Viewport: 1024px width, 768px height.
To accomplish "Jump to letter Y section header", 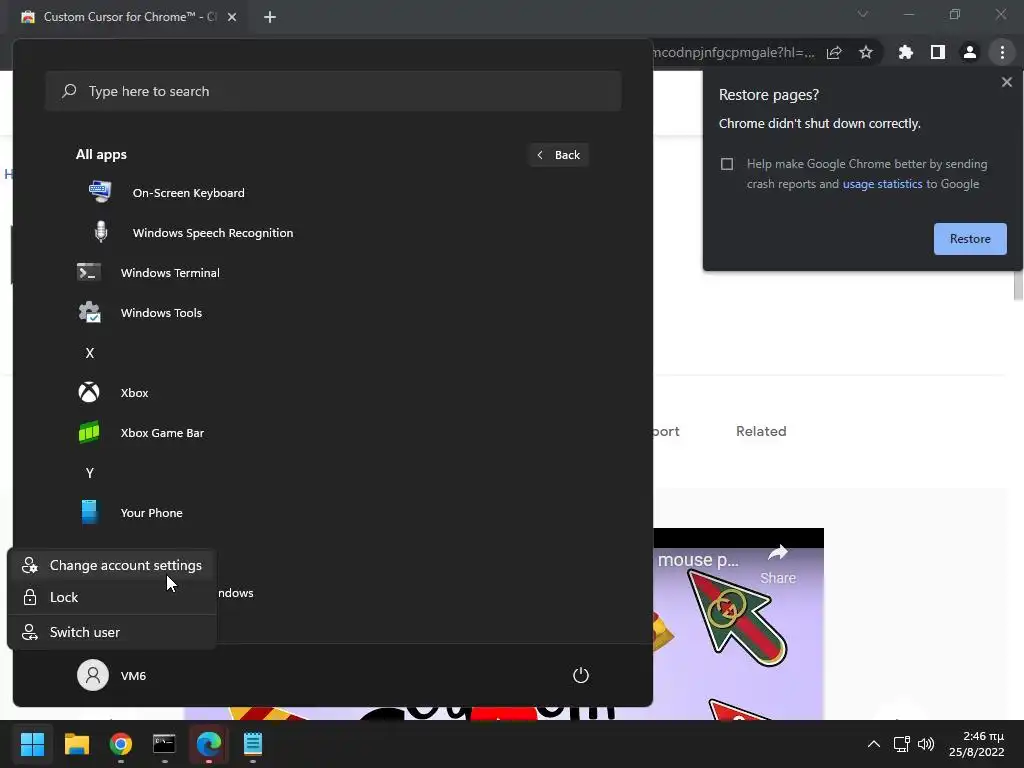I will (x=89, y=472).
